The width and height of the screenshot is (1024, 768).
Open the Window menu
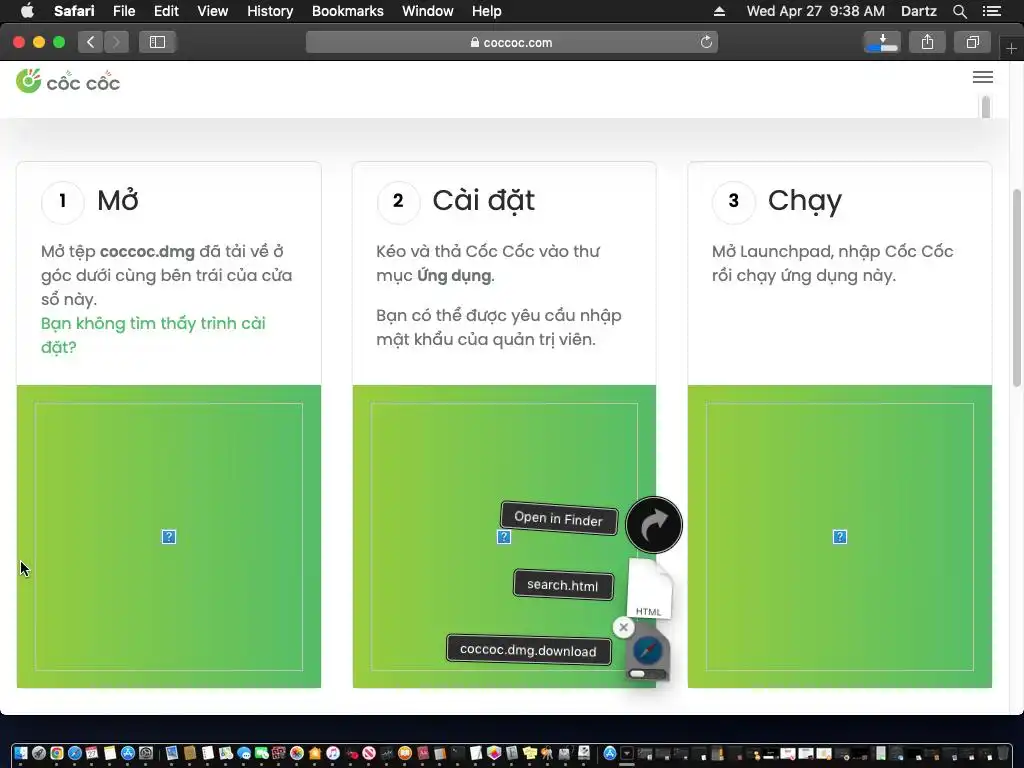point(427,11)
